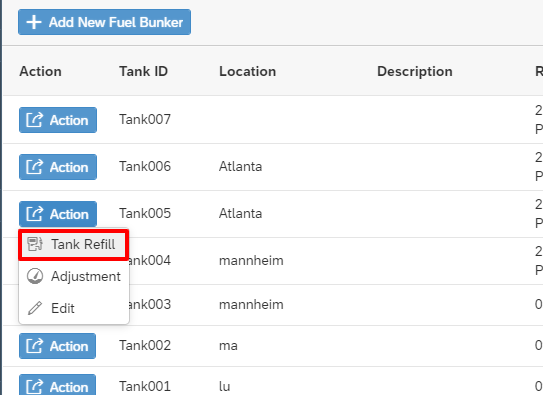
Task: Click the Tank002 cell
Action: click(x=145, y=345)
